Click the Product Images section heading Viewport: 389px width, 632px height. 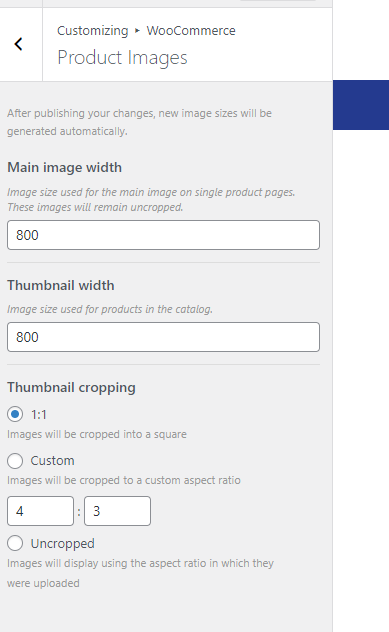pyautogui.click(x=122, y=58)
